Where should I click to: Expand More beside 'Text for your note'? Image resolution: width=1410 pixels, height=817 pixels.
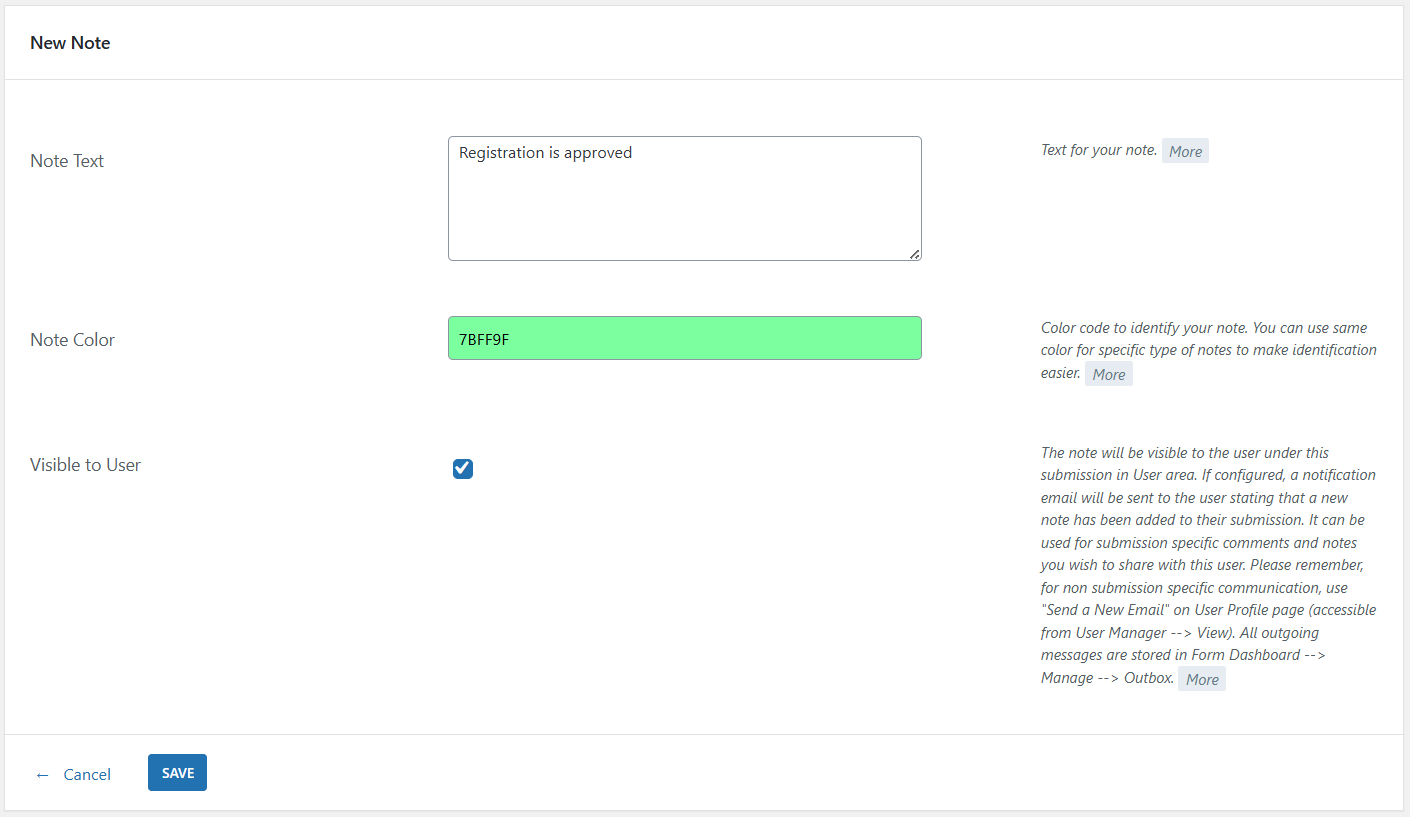point(1185,151)
